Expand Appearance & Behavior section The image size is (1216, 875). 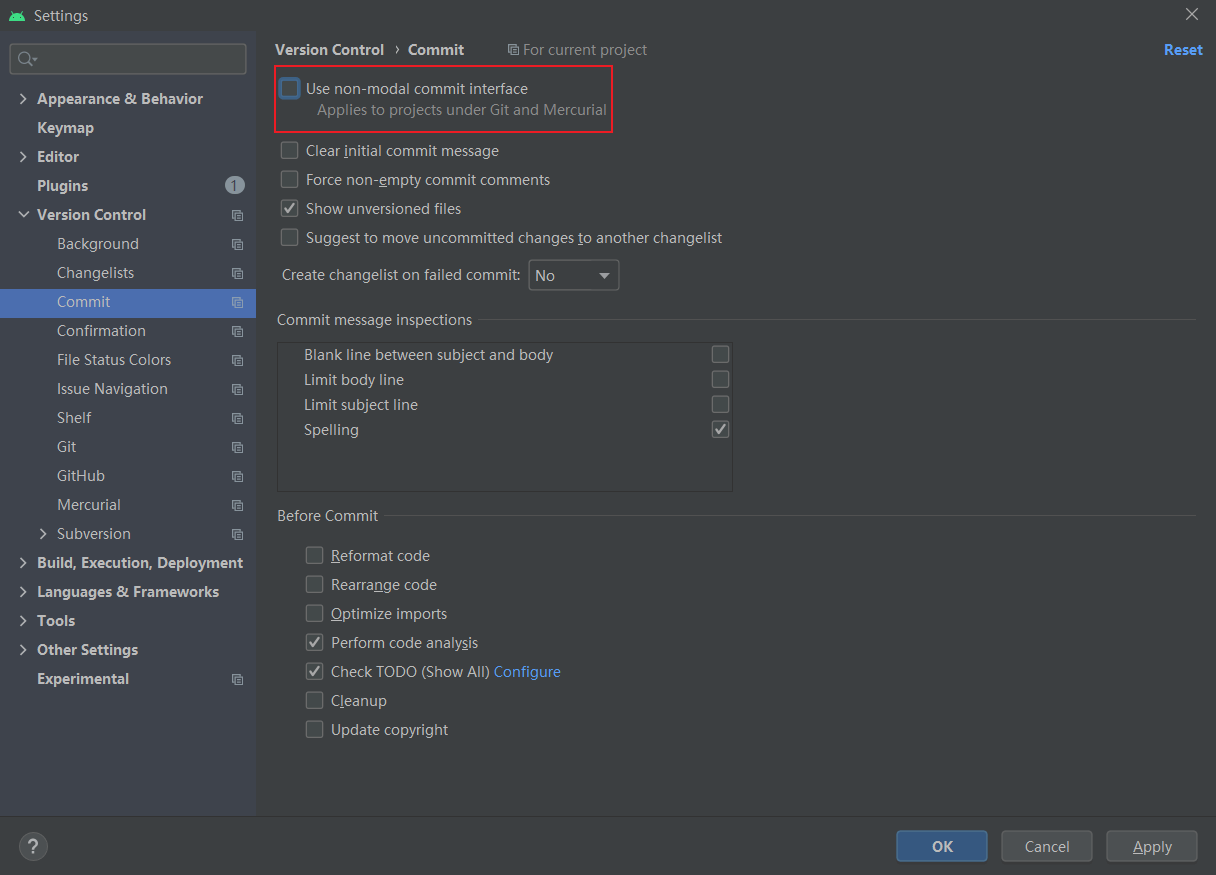click(x=23, y=99)
